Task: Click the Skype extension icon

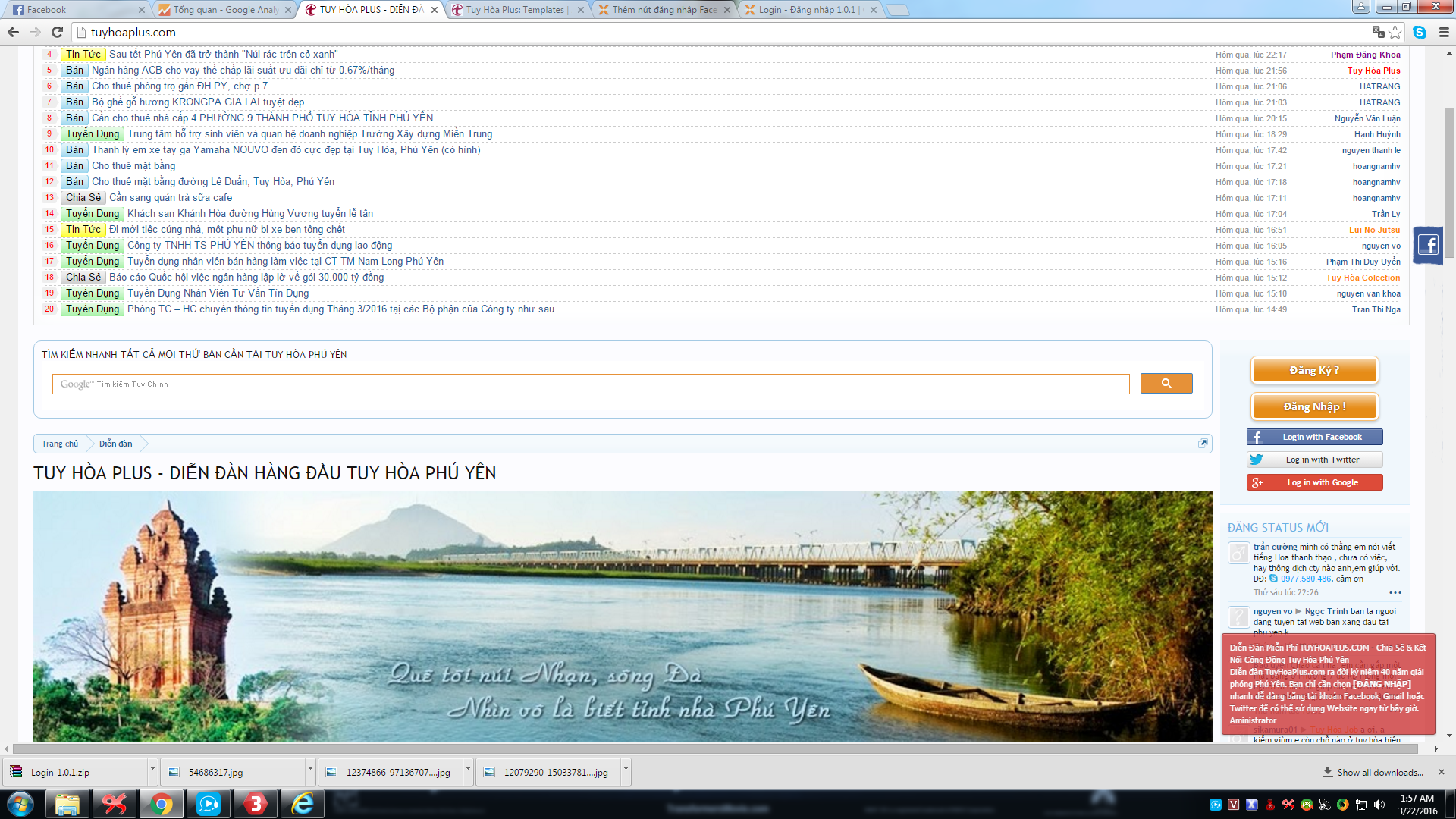Action: (x=1420, y=32)
